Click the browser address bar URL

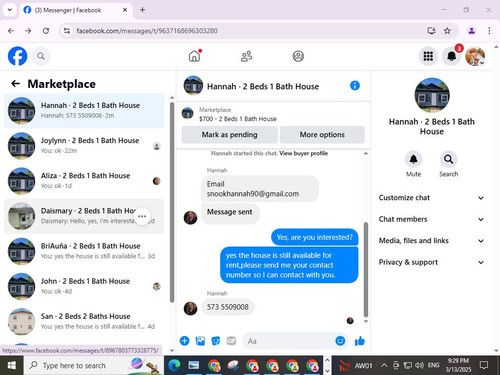tap(147, 31)
